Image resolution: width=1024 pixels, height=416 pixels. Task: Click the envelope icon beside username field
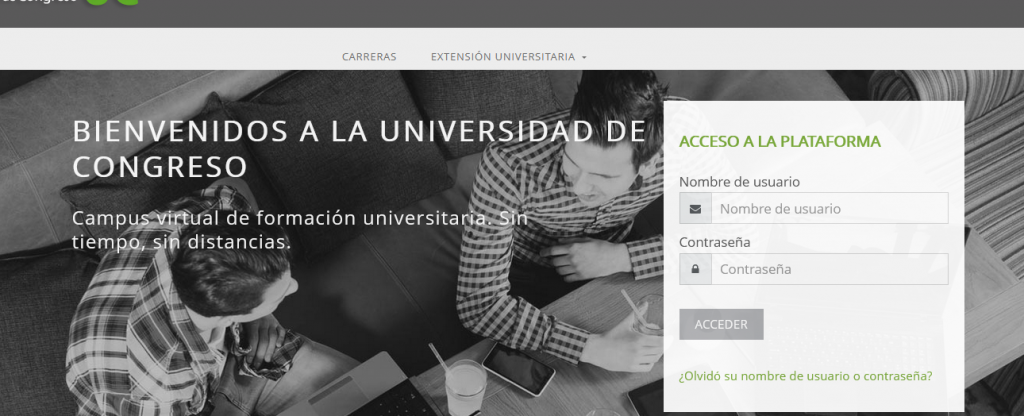tap(695, 209)
